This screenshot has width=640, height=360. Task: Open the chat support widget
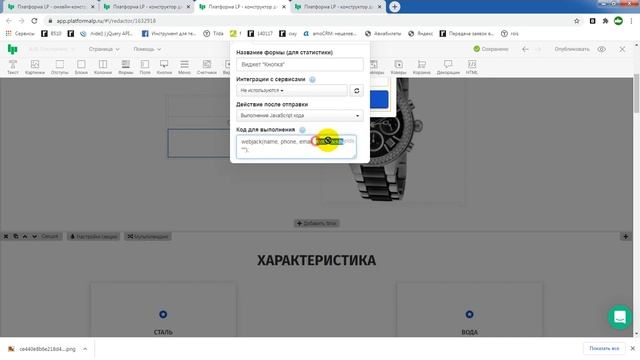tap(620, 317)
